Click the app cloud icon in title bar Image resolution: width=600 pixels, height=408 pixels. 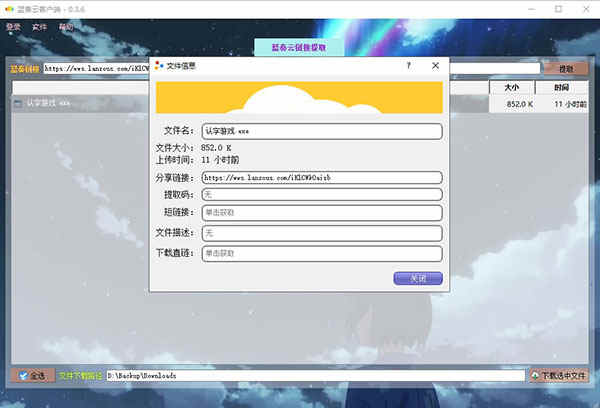[9, 9]
